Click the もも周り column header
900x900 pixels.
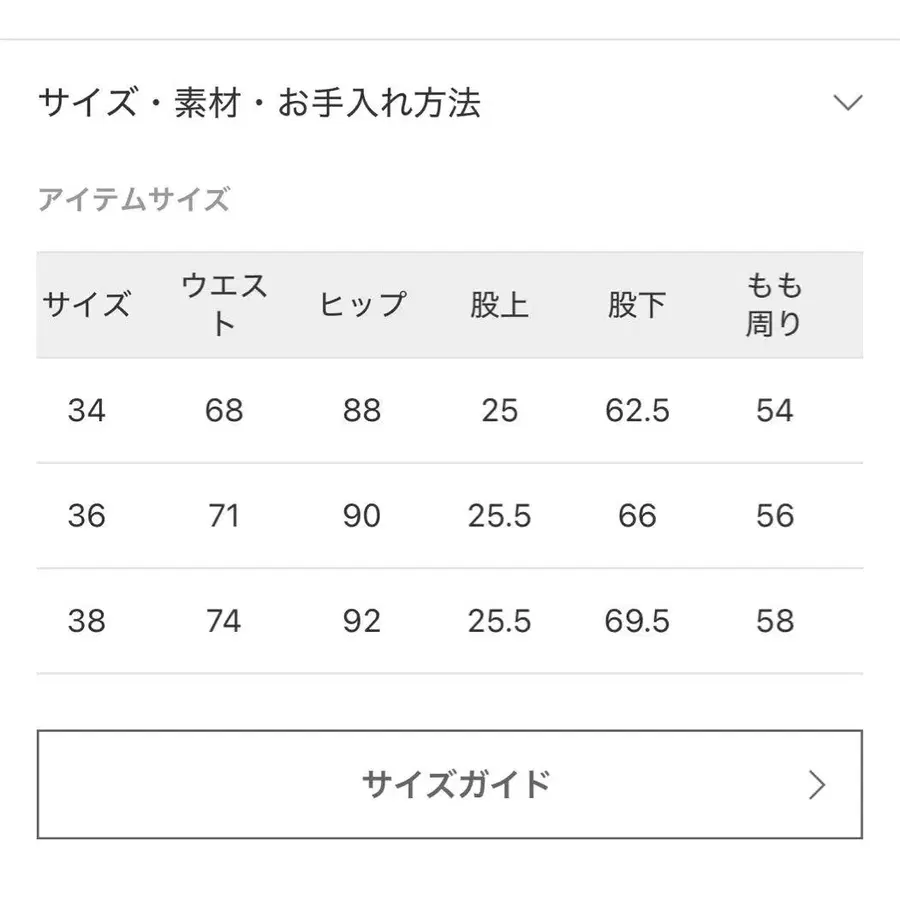(776, 303)
